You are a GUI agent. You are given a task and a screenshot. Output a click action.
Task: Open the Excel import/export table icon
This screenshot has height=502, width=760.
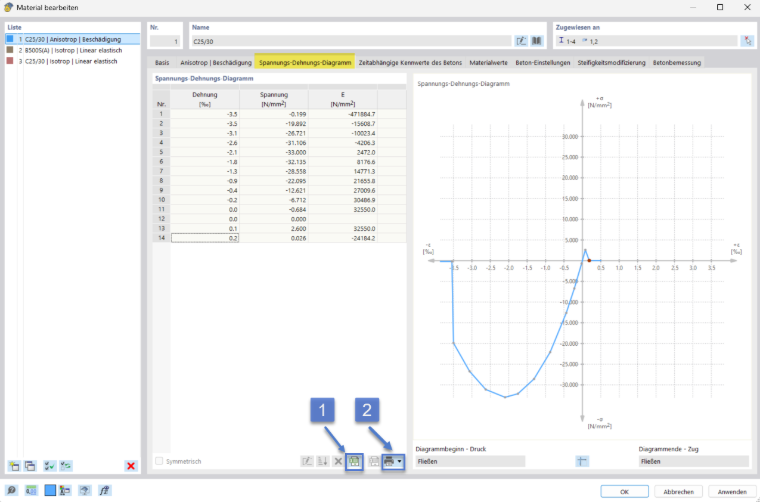[354, 461]
